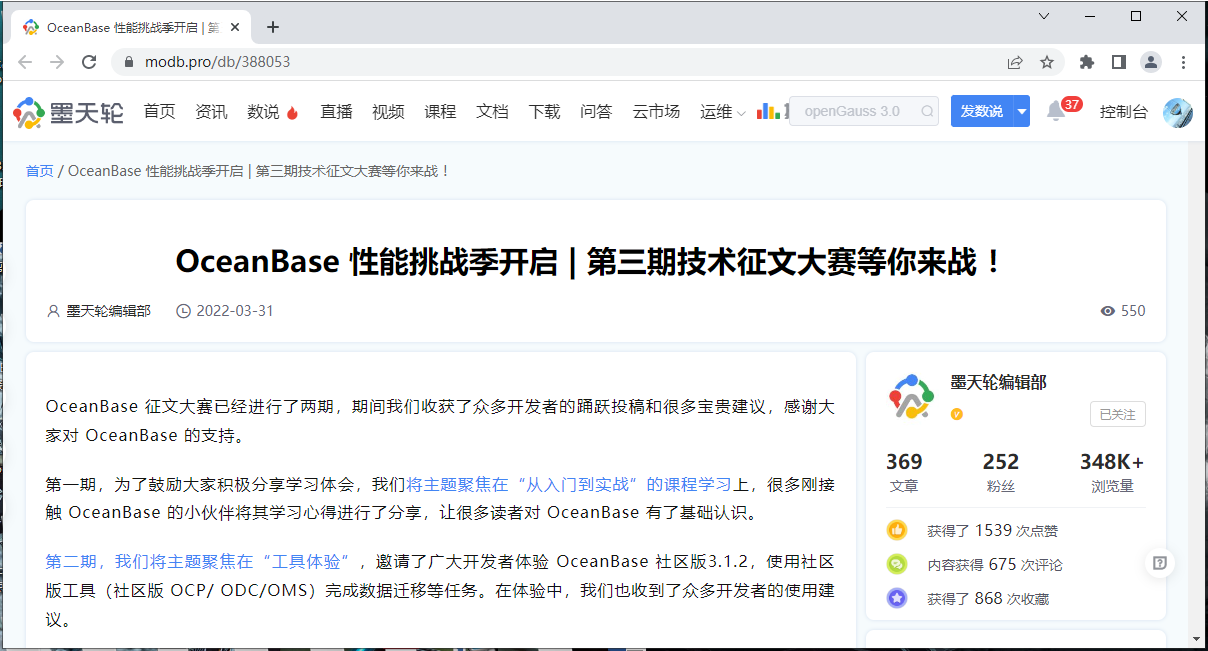
Task: Expand the 发数说 dropdown arrow
Action: click(1021, 111)
